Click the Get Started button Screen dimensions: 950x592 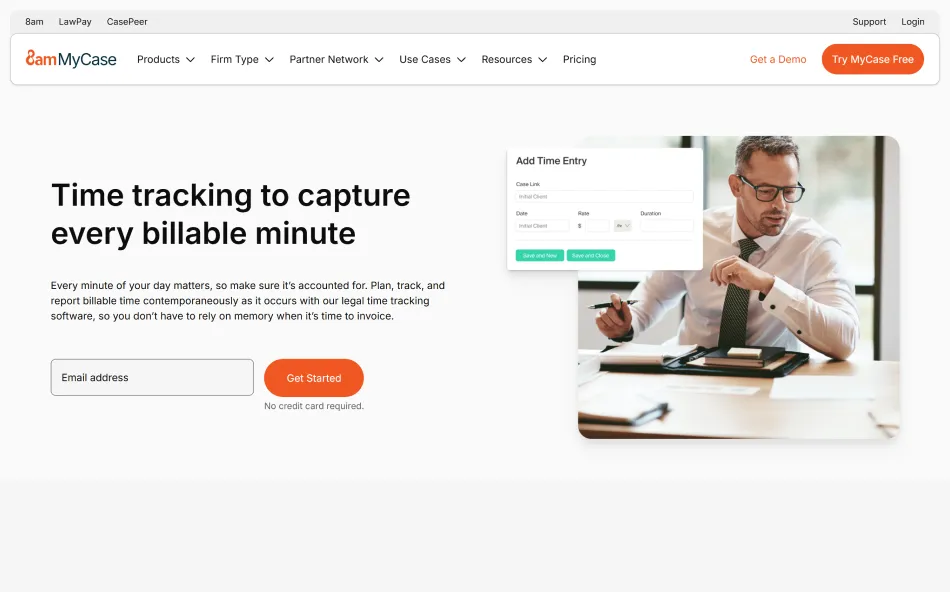pyautogui.click(x=314, y=378)
